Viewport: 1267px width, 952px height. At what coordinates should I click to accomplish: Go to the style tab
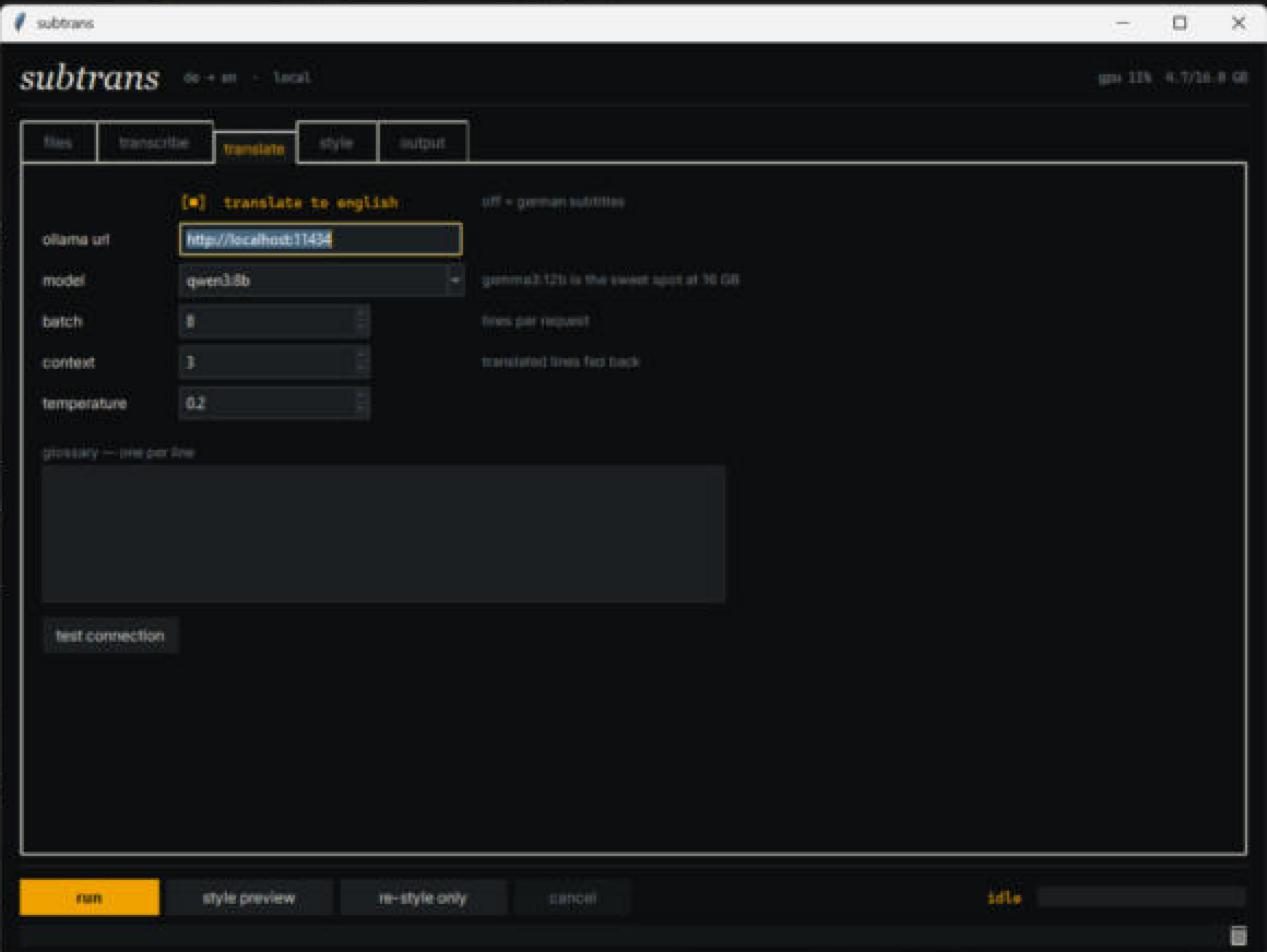pyautogui.click(x=336, y=142)
